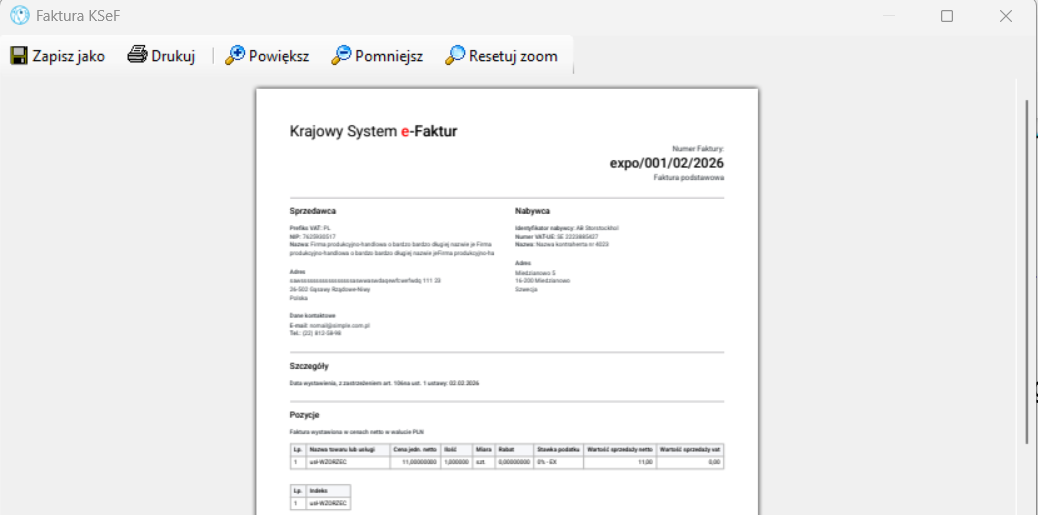Click the Numer Faktury label
The height and width of the screenshot is (515, 1038).
698,150
